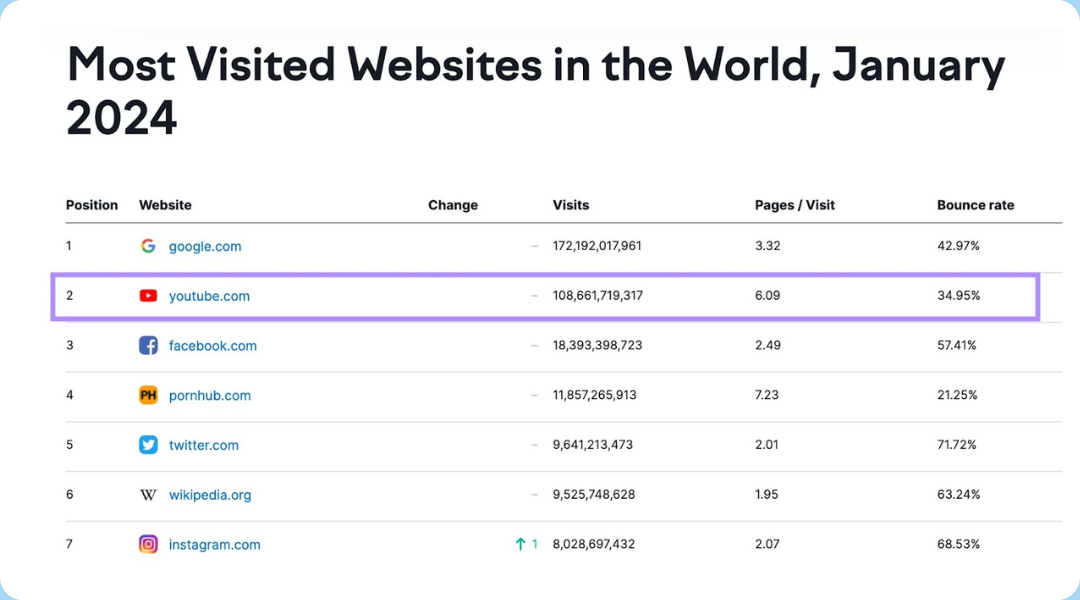Click the change value 1 for instagram.com
This screenshot has width=1080, height=600.
click(x=534, y=544)
